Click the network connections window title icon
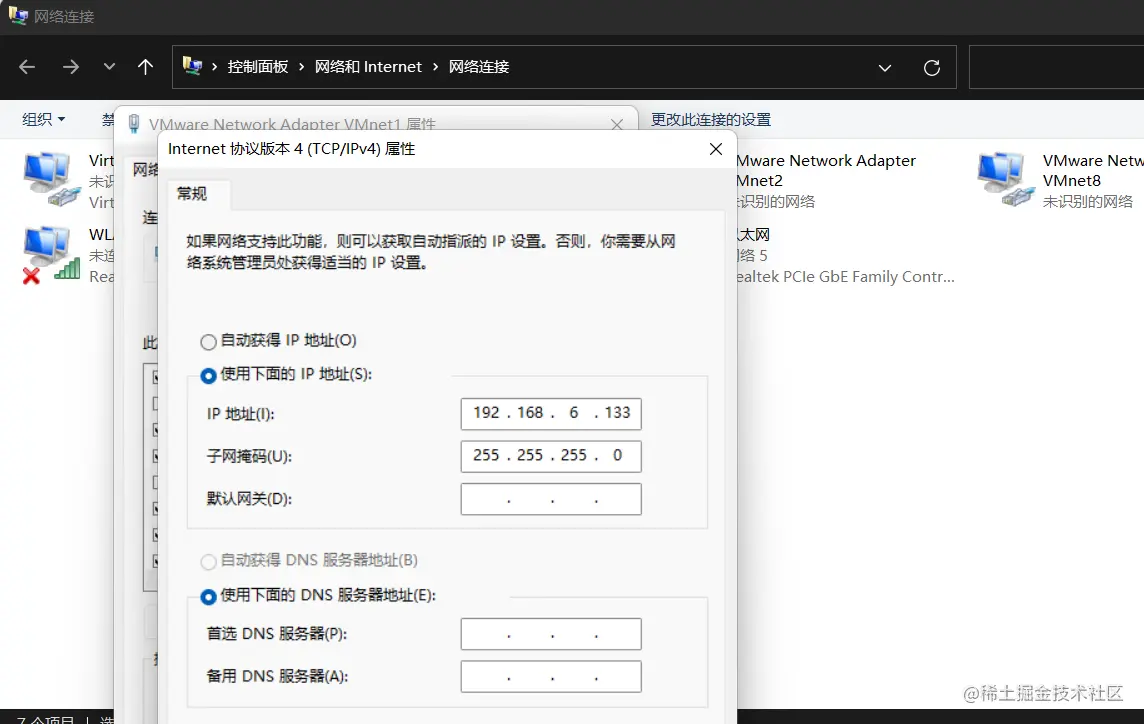The height and width of the screenshot is (724, 1144). pyautogui.click(x=18, y=15)
